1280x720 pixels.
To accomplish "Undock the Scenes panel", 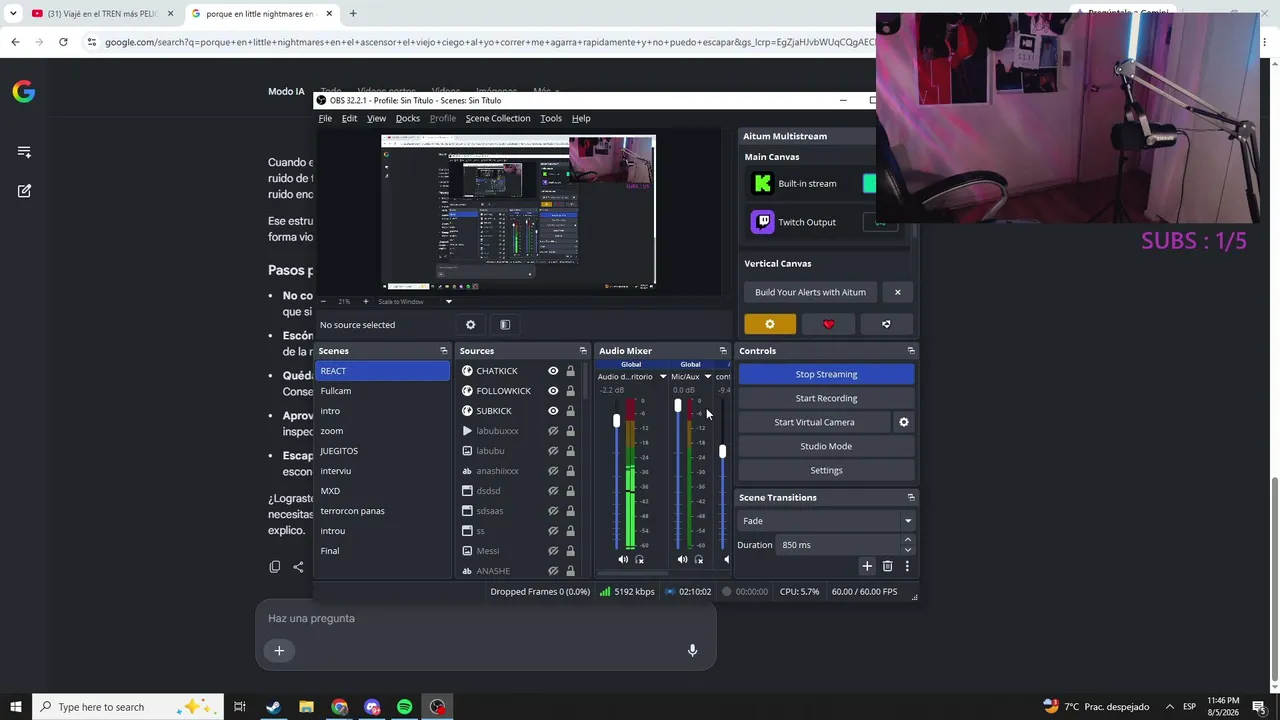I will (444, 351).
